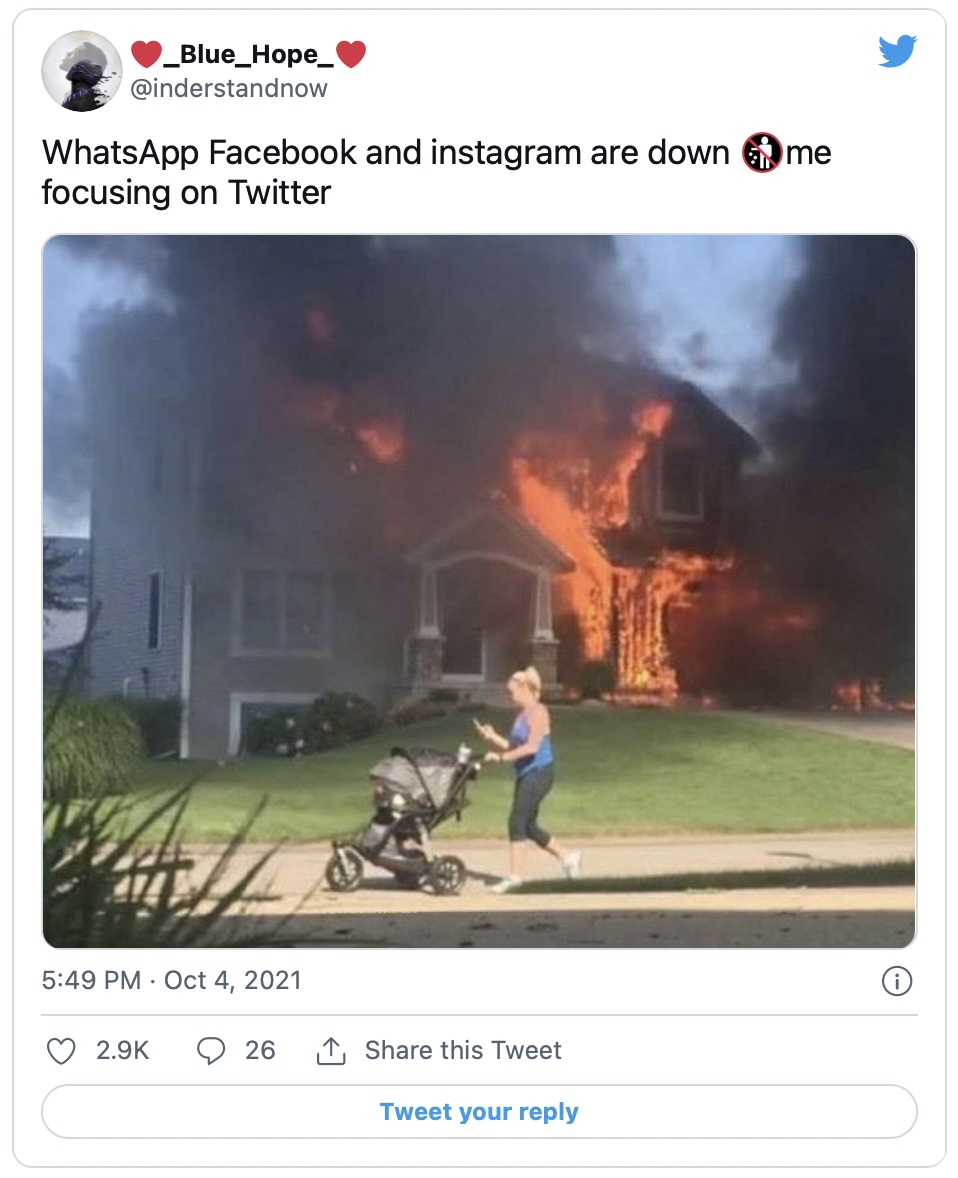Open the tweet info circle icon
Viewport: 958px width, 1178px height.
(897, 982)
